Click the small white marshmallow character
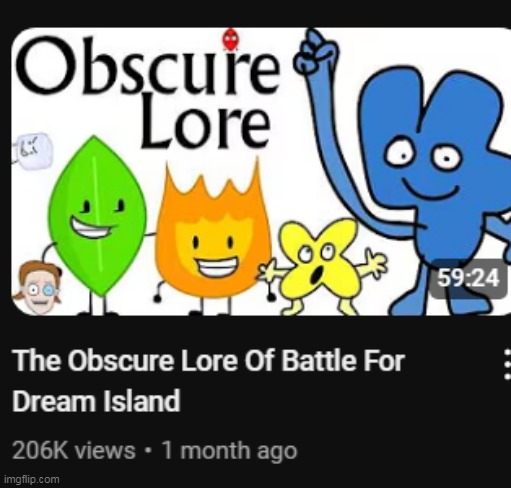The image size is (511, 488). (33, 152)
